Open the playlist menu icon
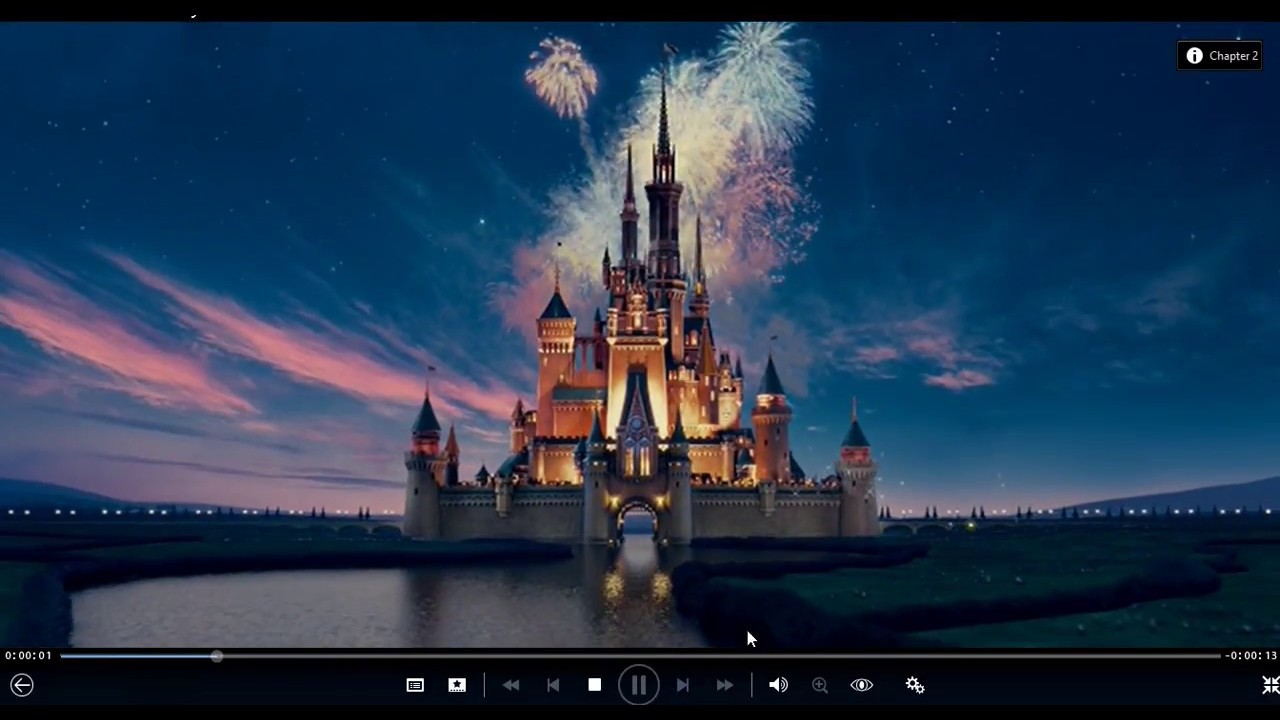This screenshot has width=1280, height=720. tap(415, 685)
